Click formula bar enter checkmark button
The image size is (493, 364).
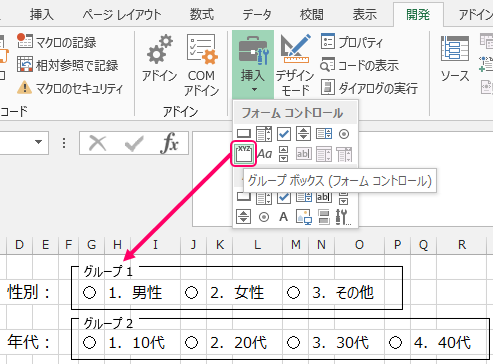(134, 143)
